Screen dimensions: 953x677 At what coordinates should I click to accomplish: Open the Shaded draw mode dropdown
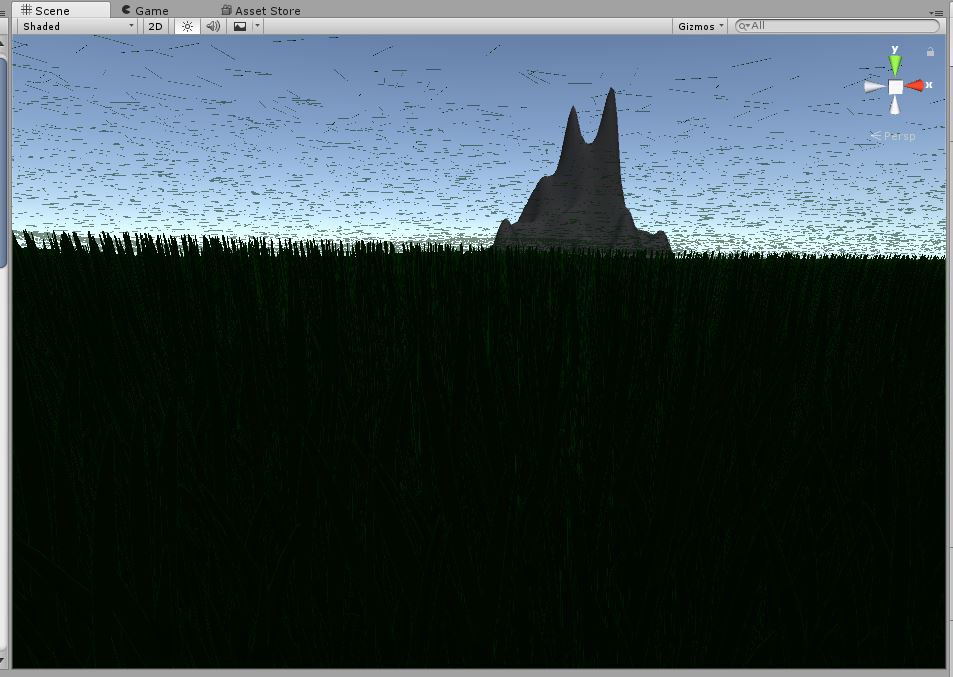coord(75,27)
